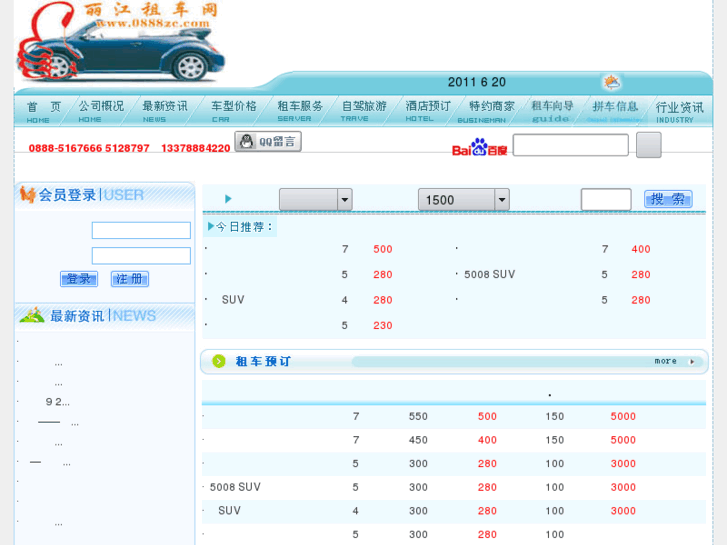
Task: Open the 车型价格 menu item
Action: click(232, 110)
